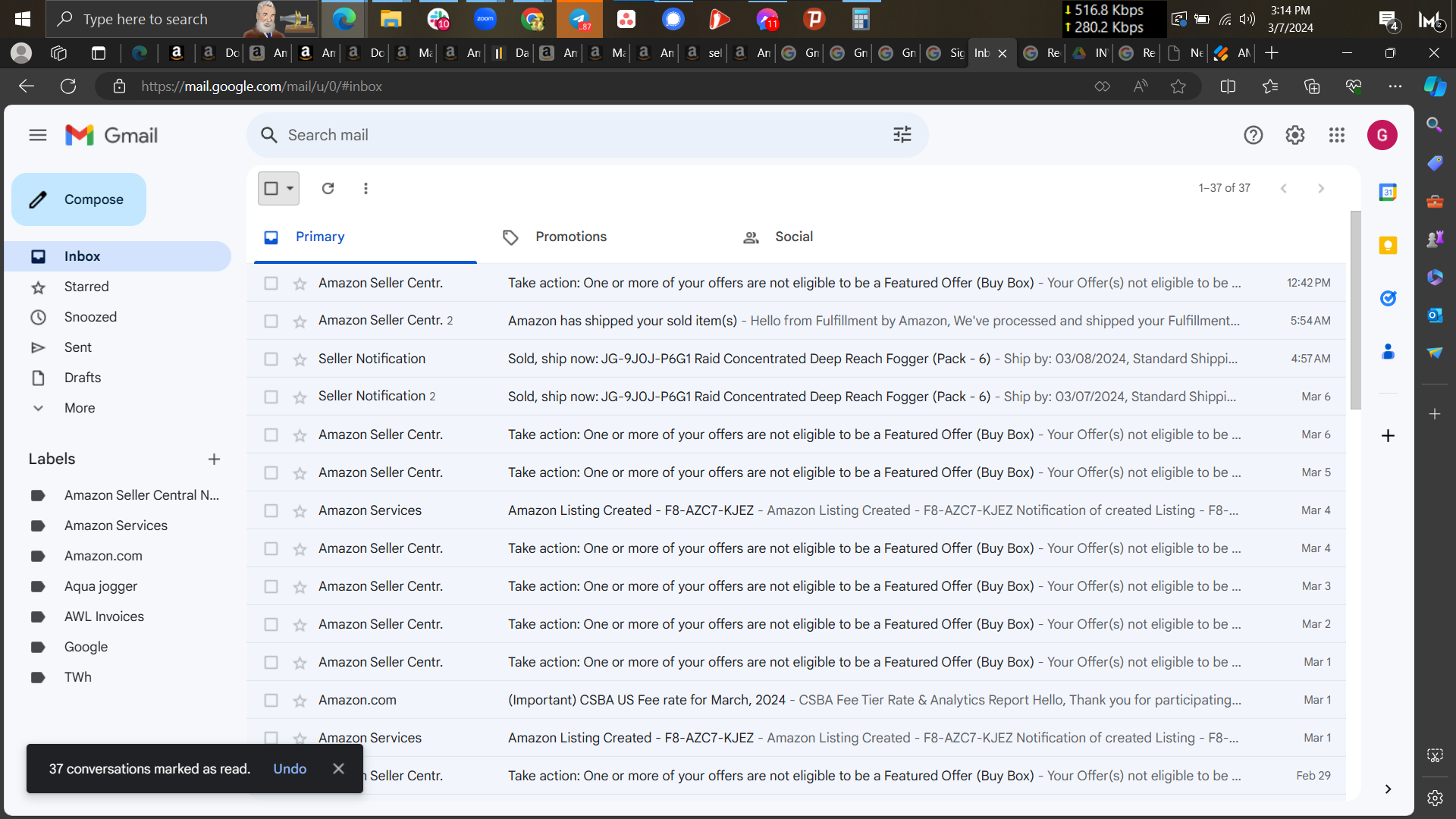Open split screen icon in Edge toolbar
The width and height of the screenshot is (1456, 819).
coord(1228,86)
